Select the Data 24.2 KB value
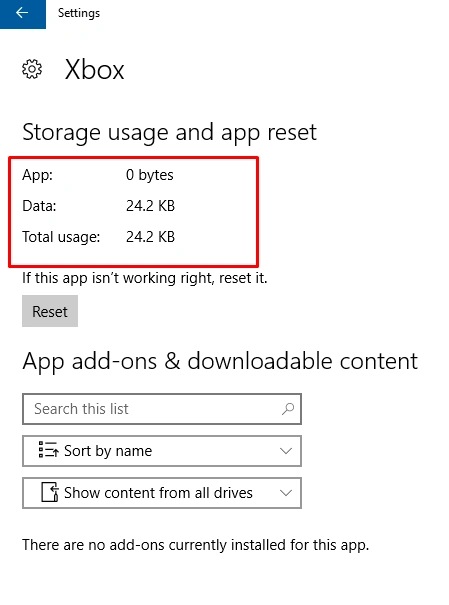 [x=150, y=206]
